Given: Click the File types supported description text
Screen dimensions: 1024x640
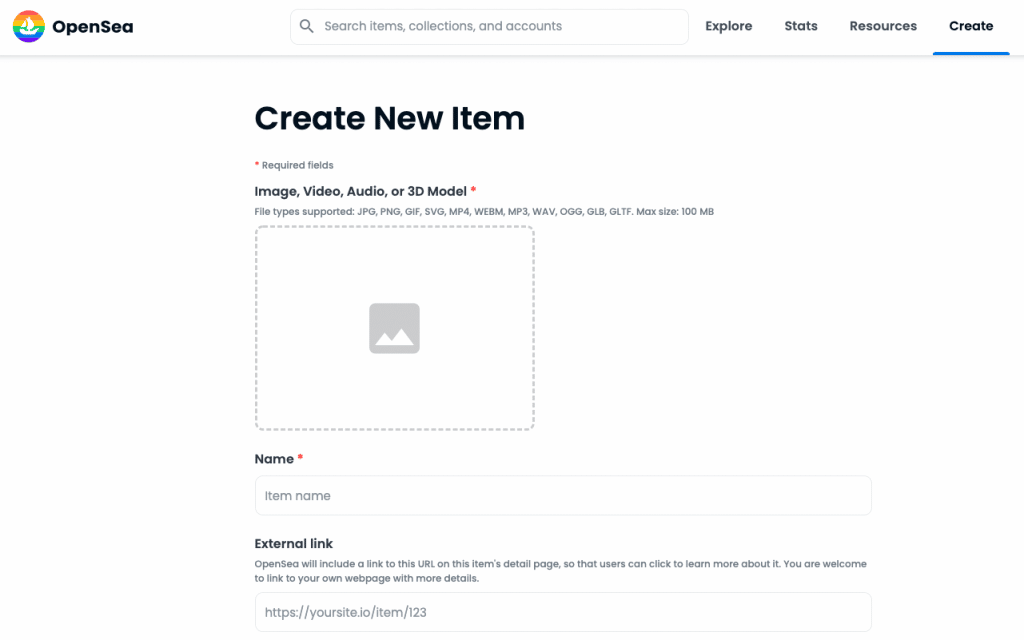Looking at the screenshot, I should [x=484, y=212].
